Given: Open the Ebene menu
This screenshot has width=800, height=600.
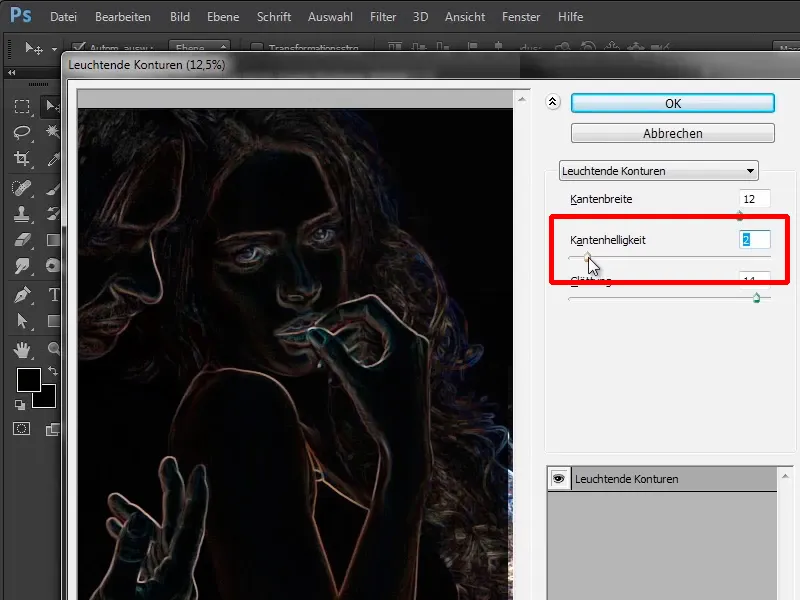Looking at the screenshot, I should point(223,17).
